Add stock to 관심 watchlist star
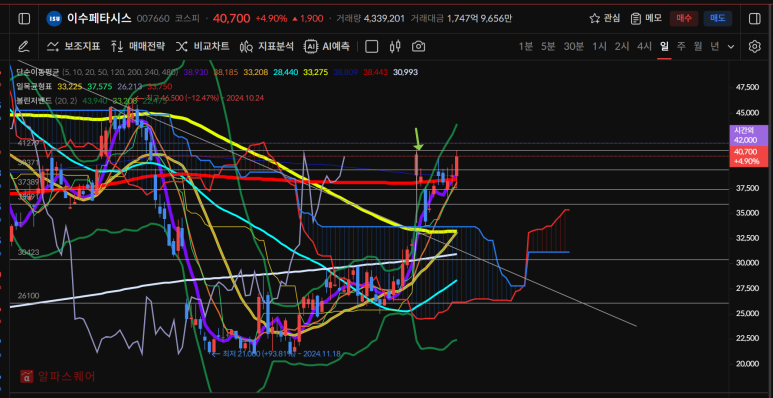This screenshot has width=773, height=398. coord(605,19)
